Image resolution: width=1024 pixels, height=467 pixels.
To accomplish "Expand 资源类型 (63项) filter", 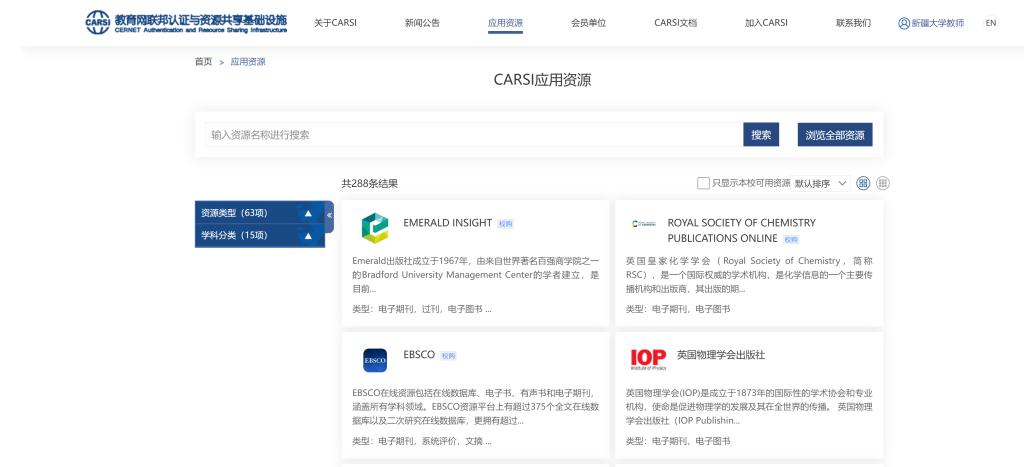I will click(260, 213).
